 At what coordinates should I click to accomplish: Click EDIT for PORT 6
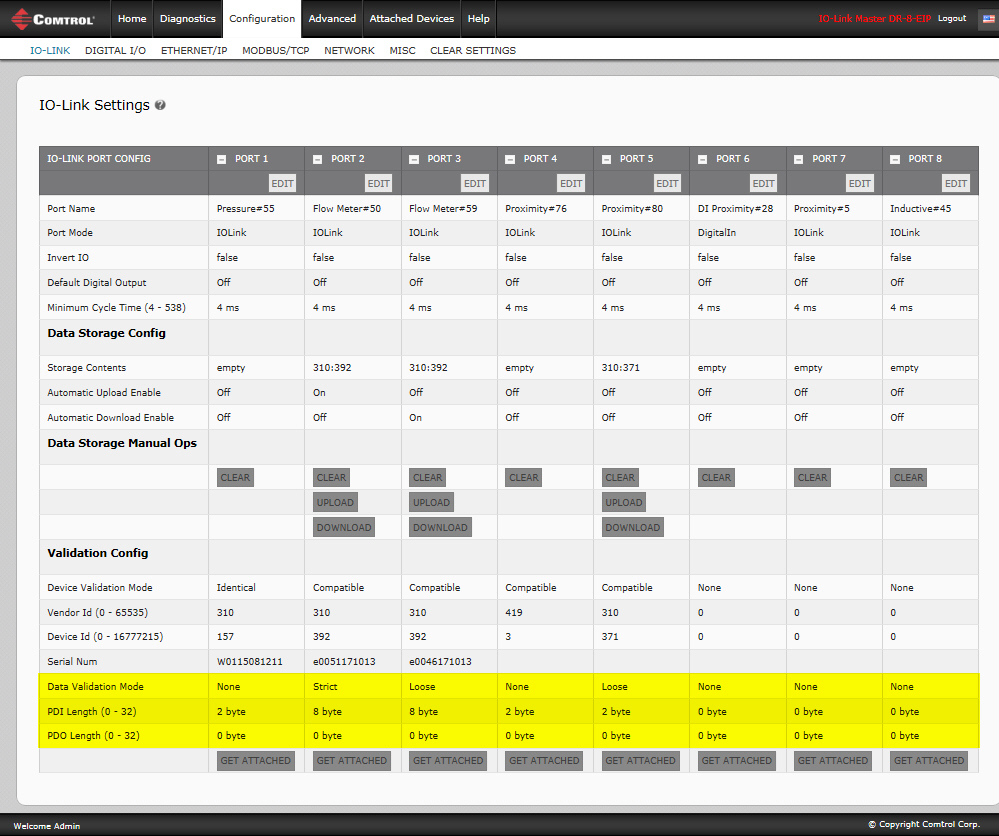coord(763,184)
